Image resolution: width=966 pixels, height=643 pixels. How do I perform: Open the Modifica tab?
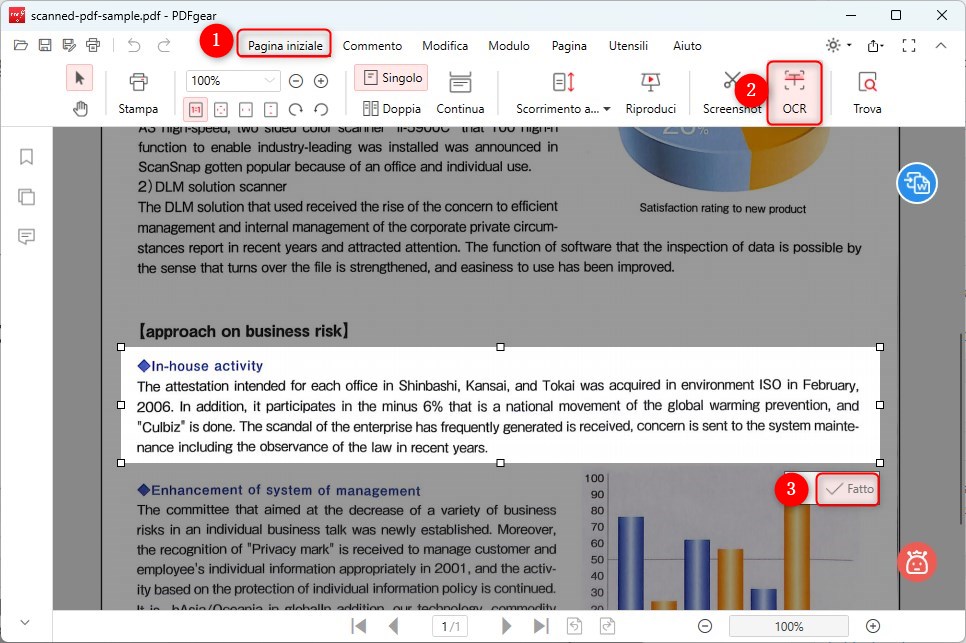tap(445, 45)
